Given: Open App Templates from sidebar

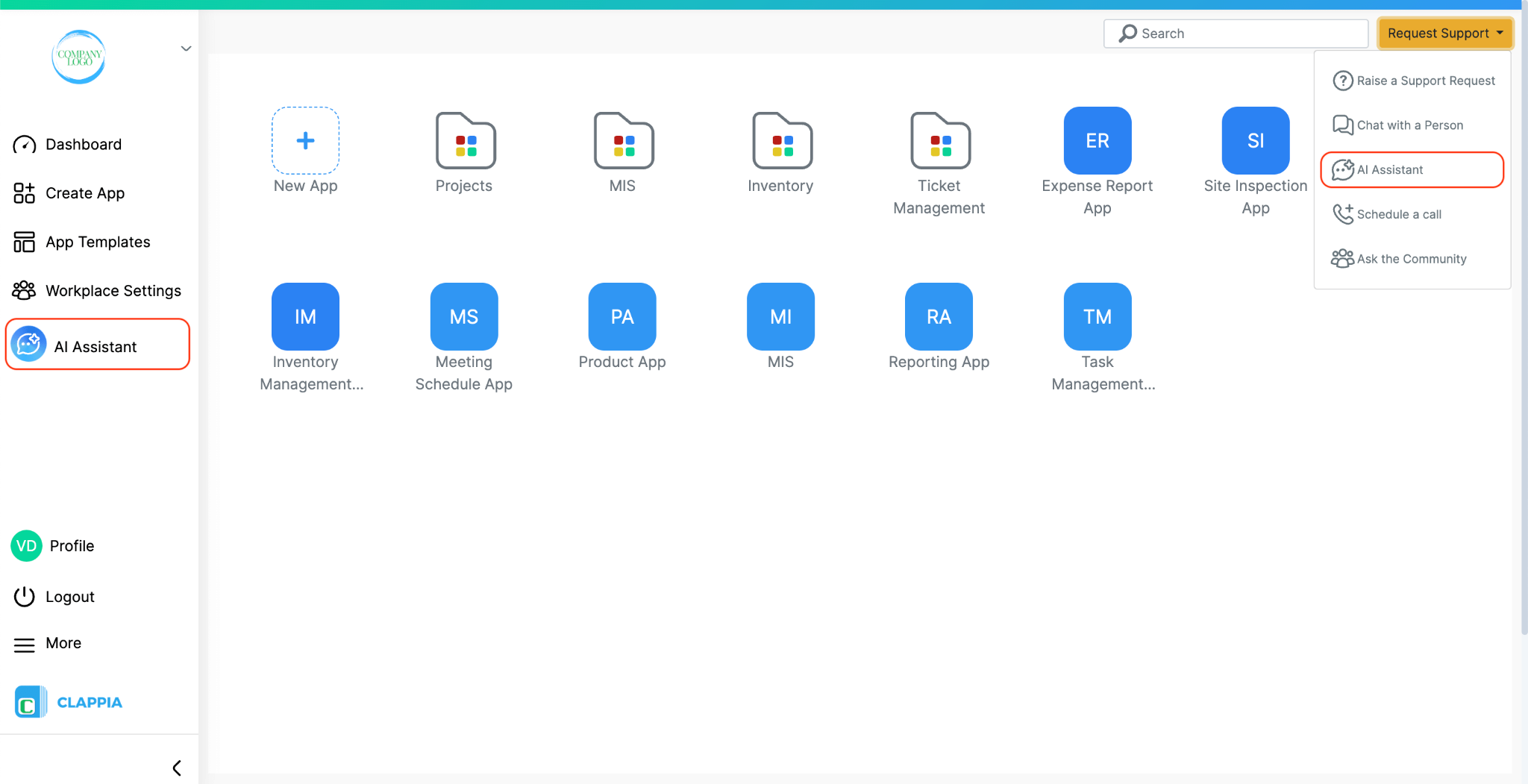Looking at the screenshot, I should [x=25, y=242].
